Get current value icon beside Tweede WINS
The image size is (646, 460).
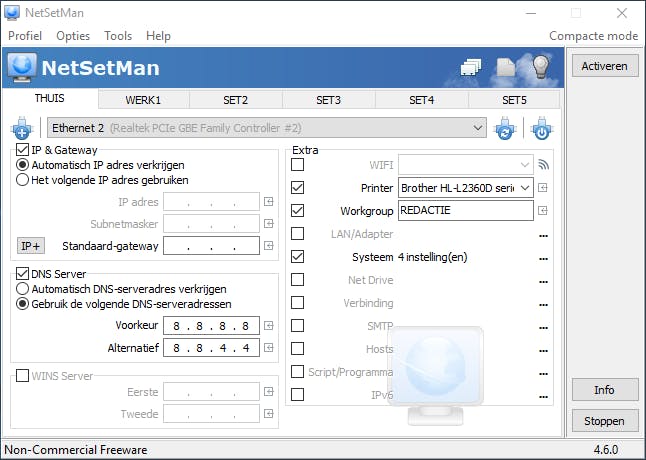(269, 413)
